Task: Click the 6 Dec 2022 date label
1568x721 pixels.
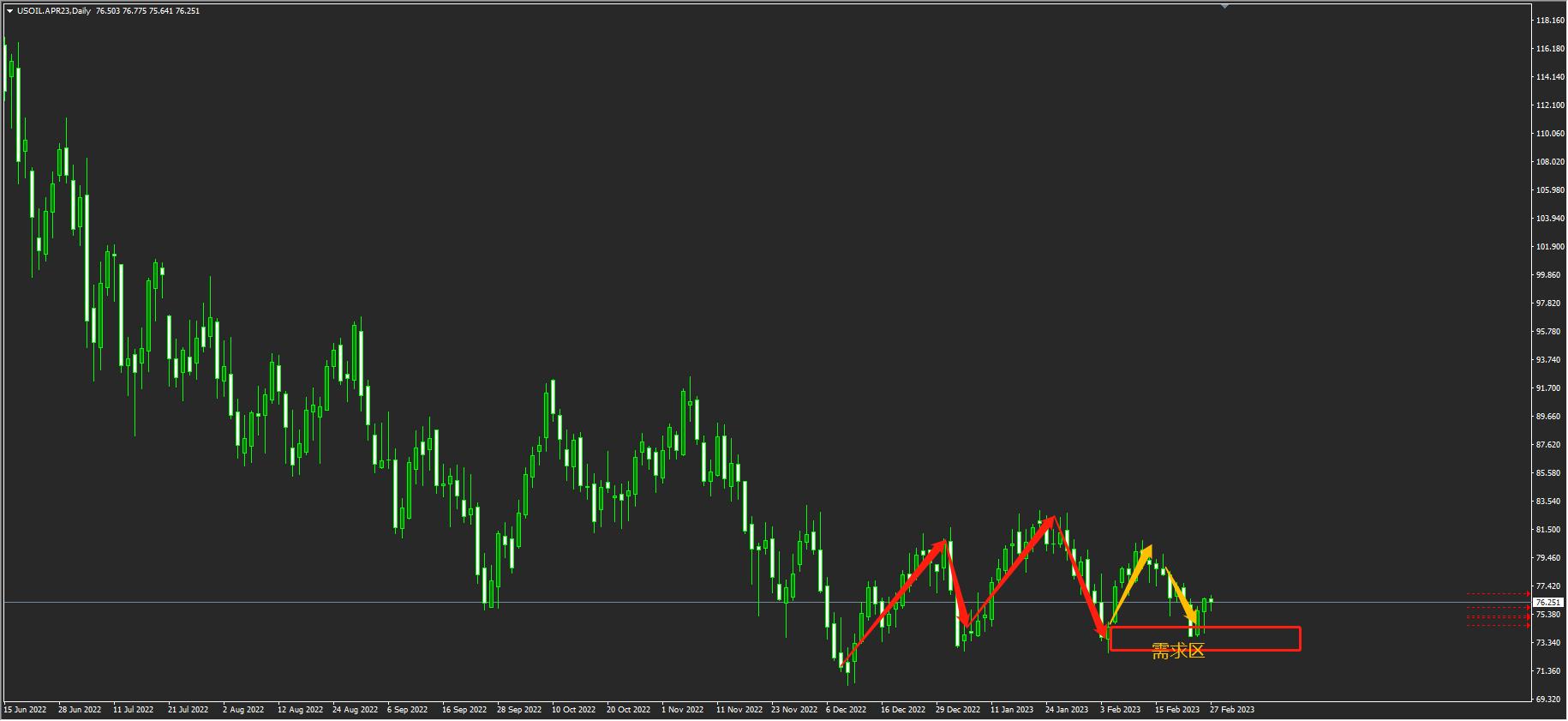Action: pyautogui.click(x=847, y=710)
